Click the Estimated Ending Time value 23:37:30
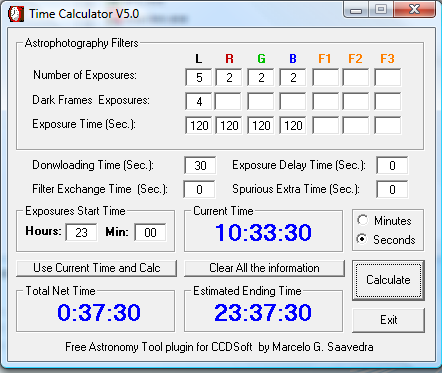Screen dimensions: 442x373 point(263,313)
